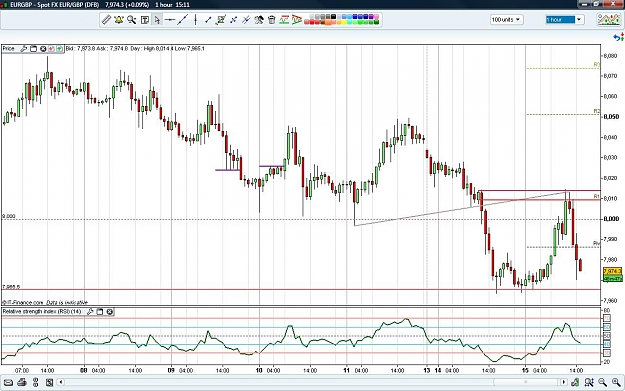Click the time scrollbar right arrow
This screenshot has width=625, height=391.
pos(564,383)
